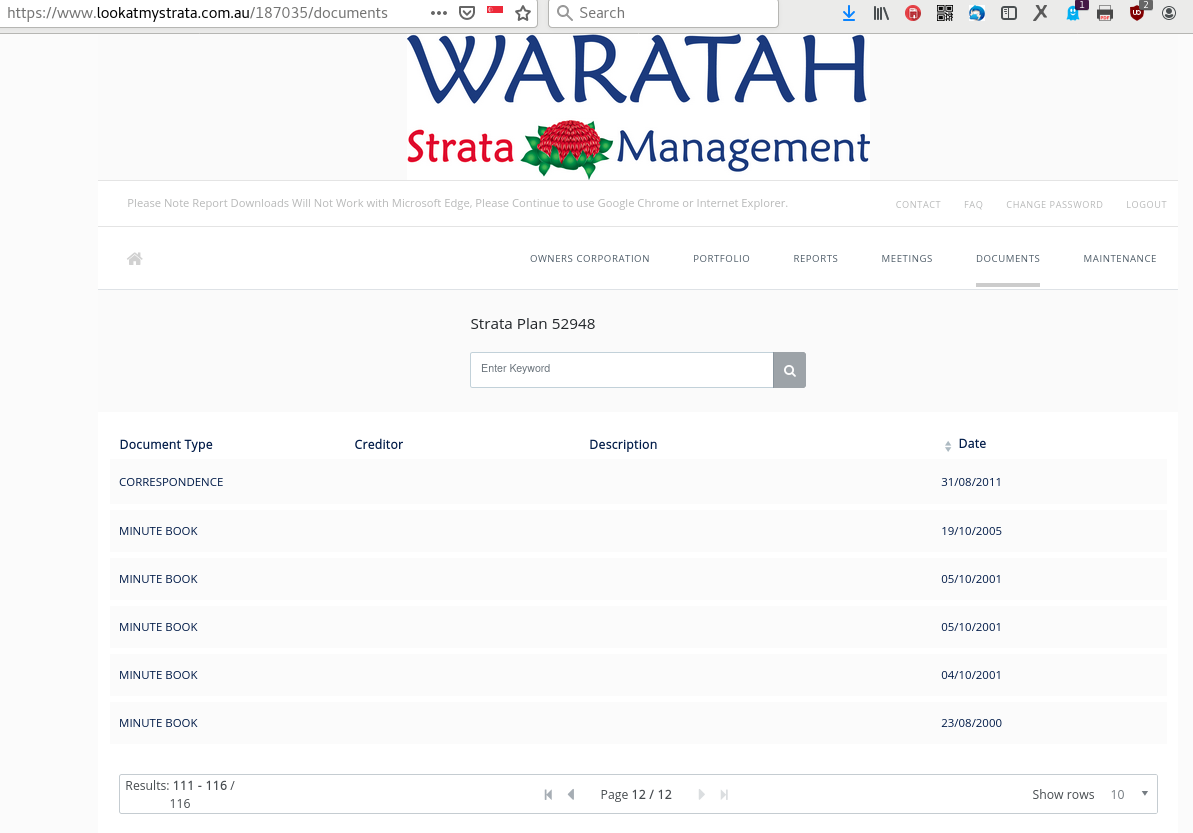
Task: Click the Contact link
Action: click(x=918, y=205)
